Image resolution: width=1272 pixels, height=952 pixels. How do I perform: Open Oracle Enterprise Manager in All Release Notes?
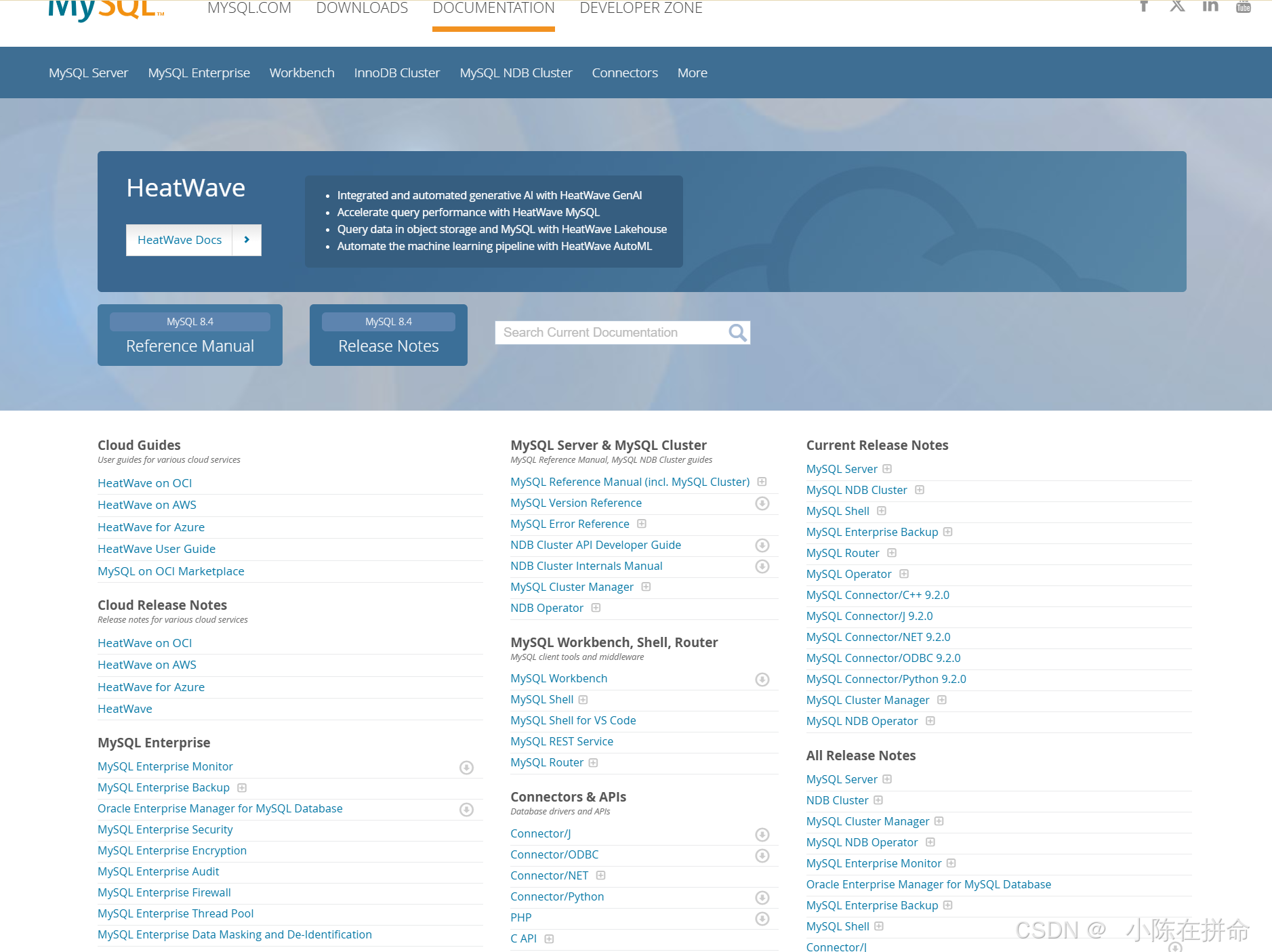[928, 884]
